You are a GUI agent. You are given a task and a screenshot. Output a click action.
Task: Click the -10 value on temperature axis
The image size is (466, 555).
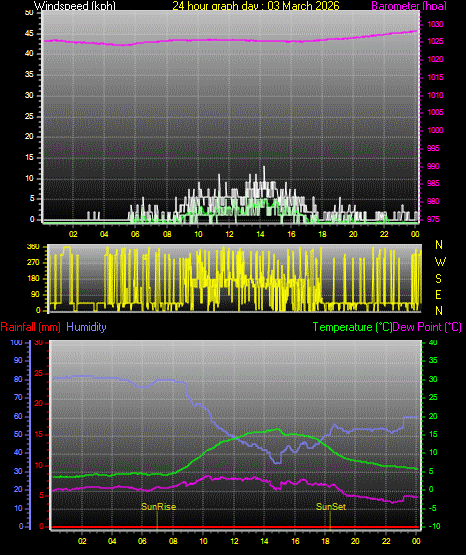point(435,526)
